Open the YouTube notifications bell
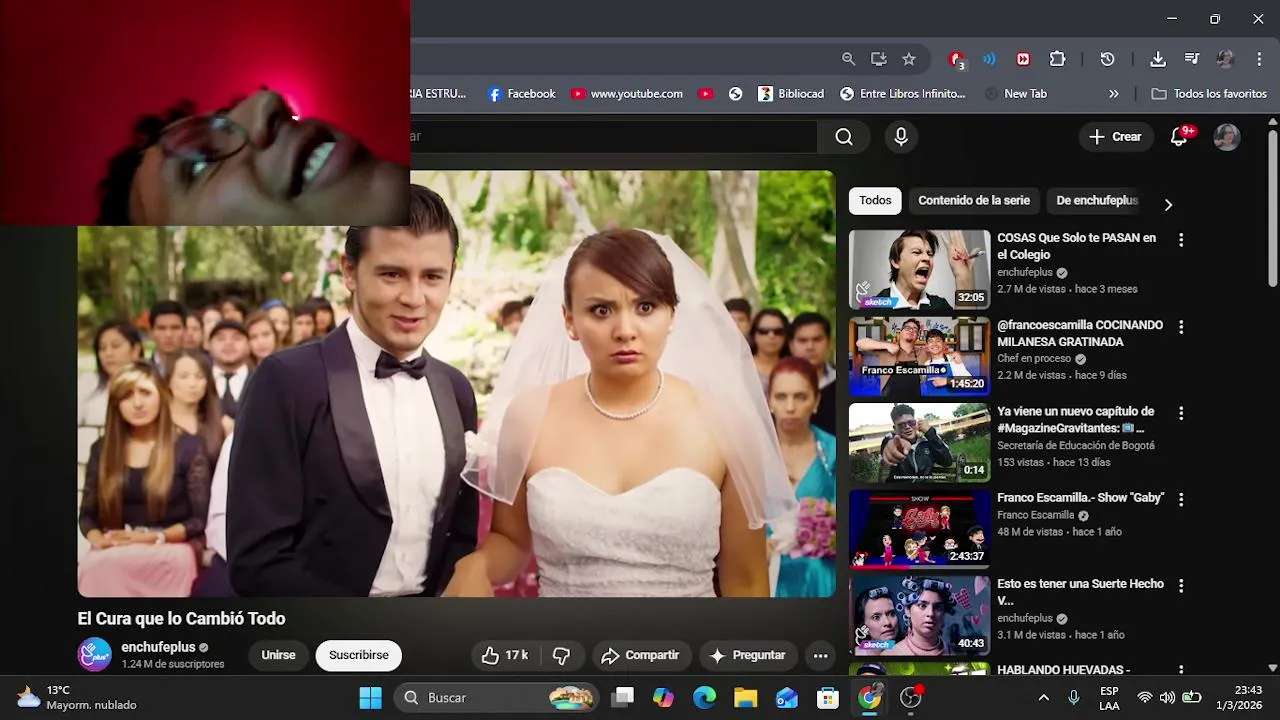This screenshot has width=1280, height=720. click(x=1179, y=137)
